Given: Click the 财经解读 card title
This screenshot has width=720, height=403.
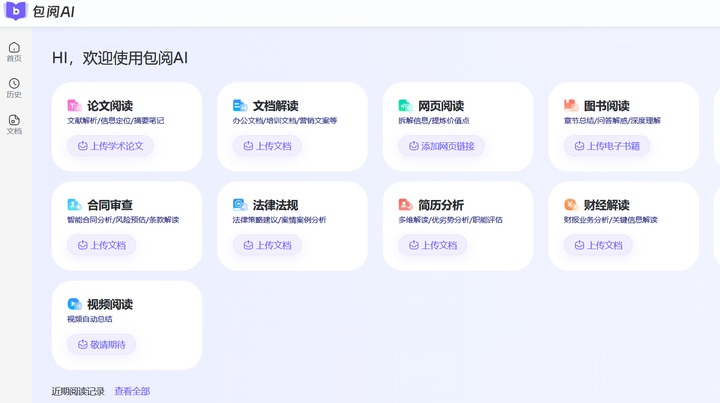Looking at the screenshot, I should coord(607,205).
